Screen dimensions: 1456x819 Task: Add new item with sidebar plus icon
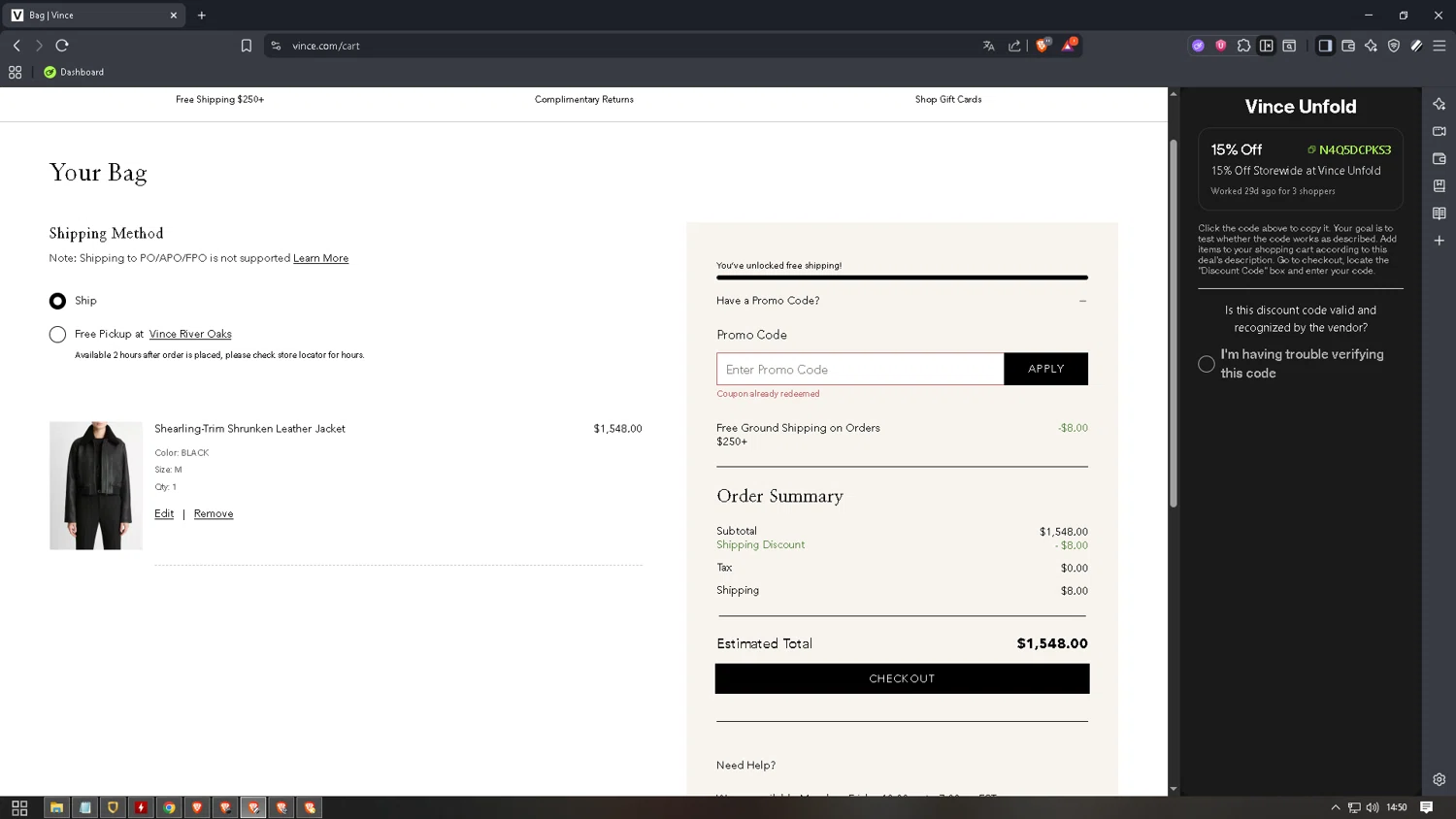[x=1439, y=241]
